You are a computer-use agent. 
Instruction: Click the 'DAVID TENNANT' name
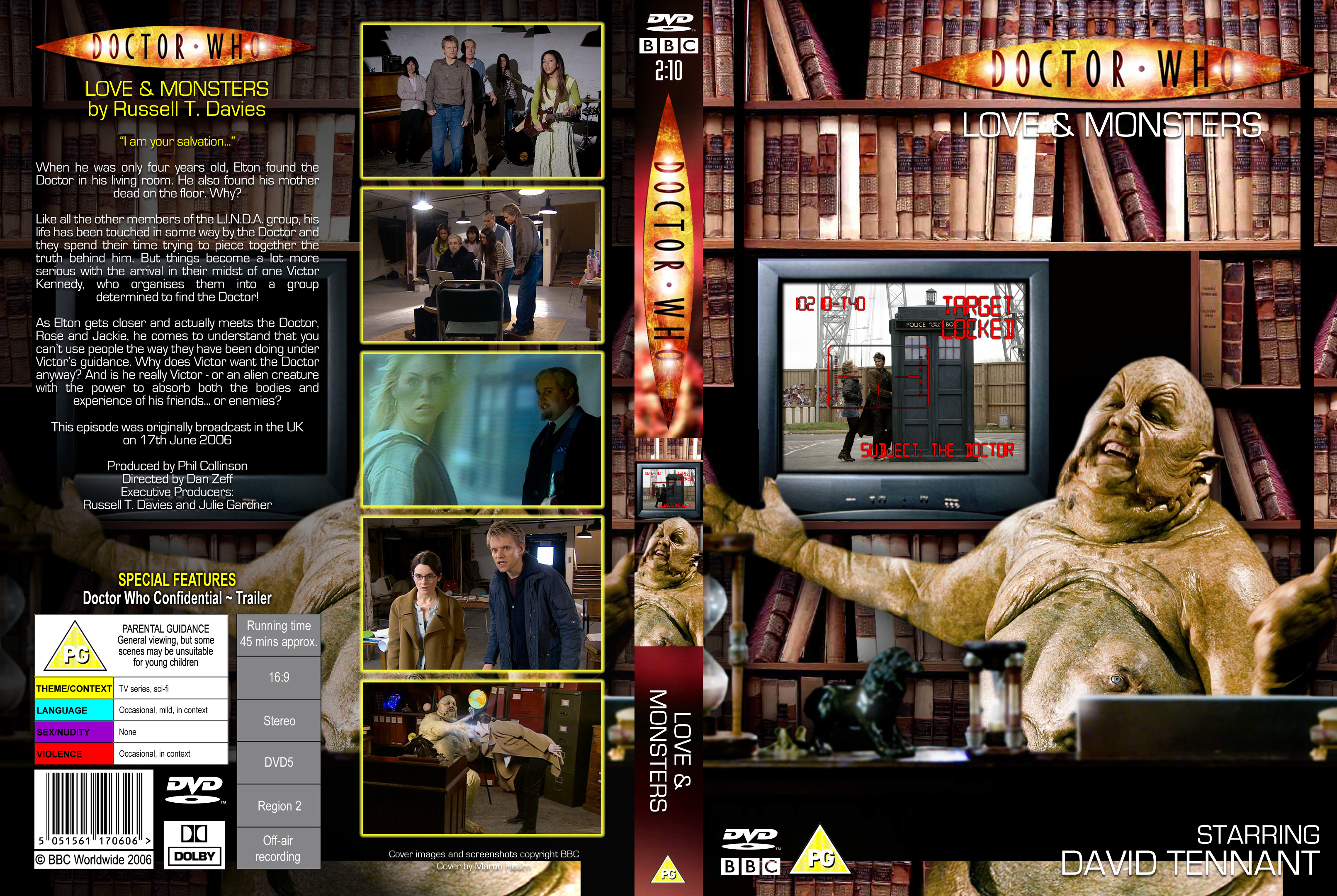(1190, 863)
